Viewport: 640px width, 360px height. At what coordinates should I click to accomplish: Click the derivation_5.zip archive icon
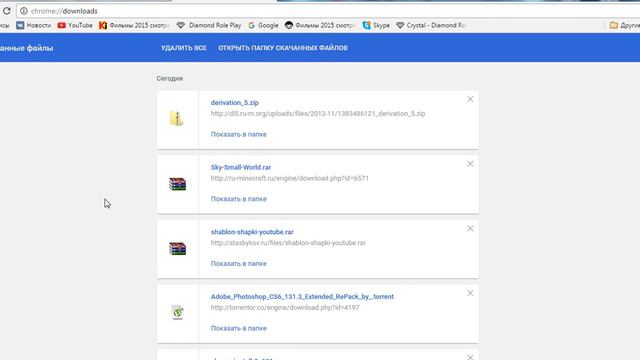pos(177,118)
